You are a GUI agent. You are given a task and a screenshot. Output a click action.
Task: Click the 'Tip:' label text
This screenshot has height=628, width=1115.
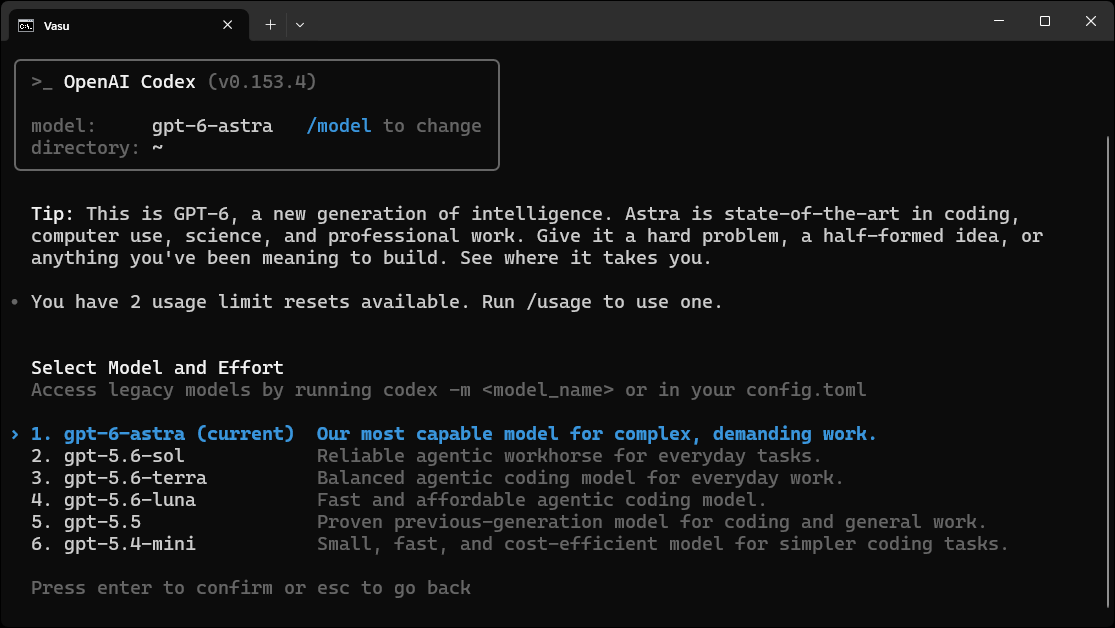pyautogui.click(x=53, y=214)
